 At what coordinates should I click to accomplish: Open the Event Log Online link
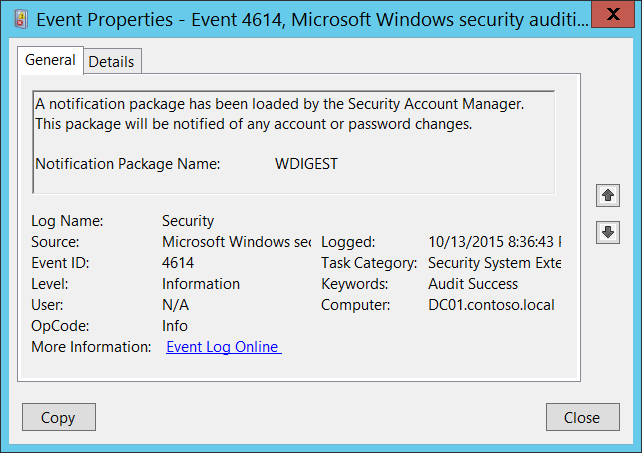click(223, 347)
